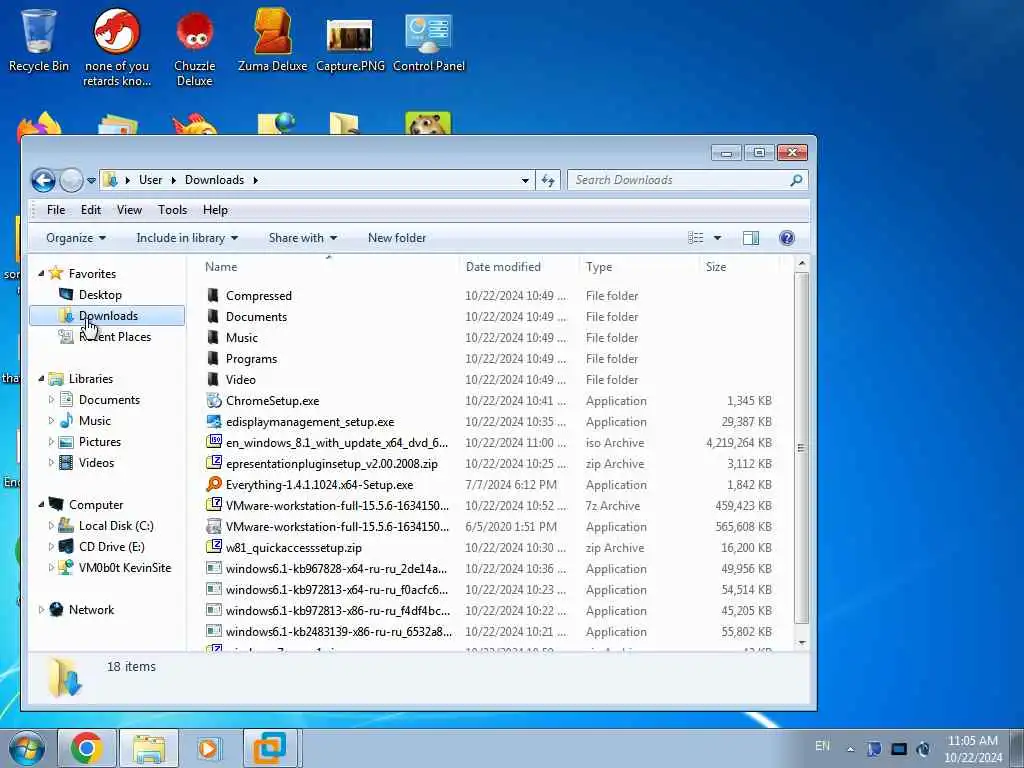1024x768 pixels.
Task: Collapse the Computer group
Action: (41, 504)
